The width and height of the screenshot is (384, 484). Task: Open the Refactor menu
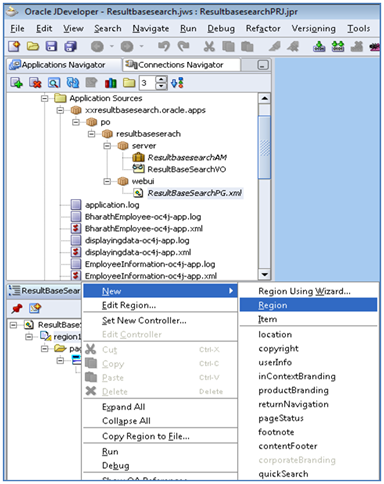coord(263,29)
